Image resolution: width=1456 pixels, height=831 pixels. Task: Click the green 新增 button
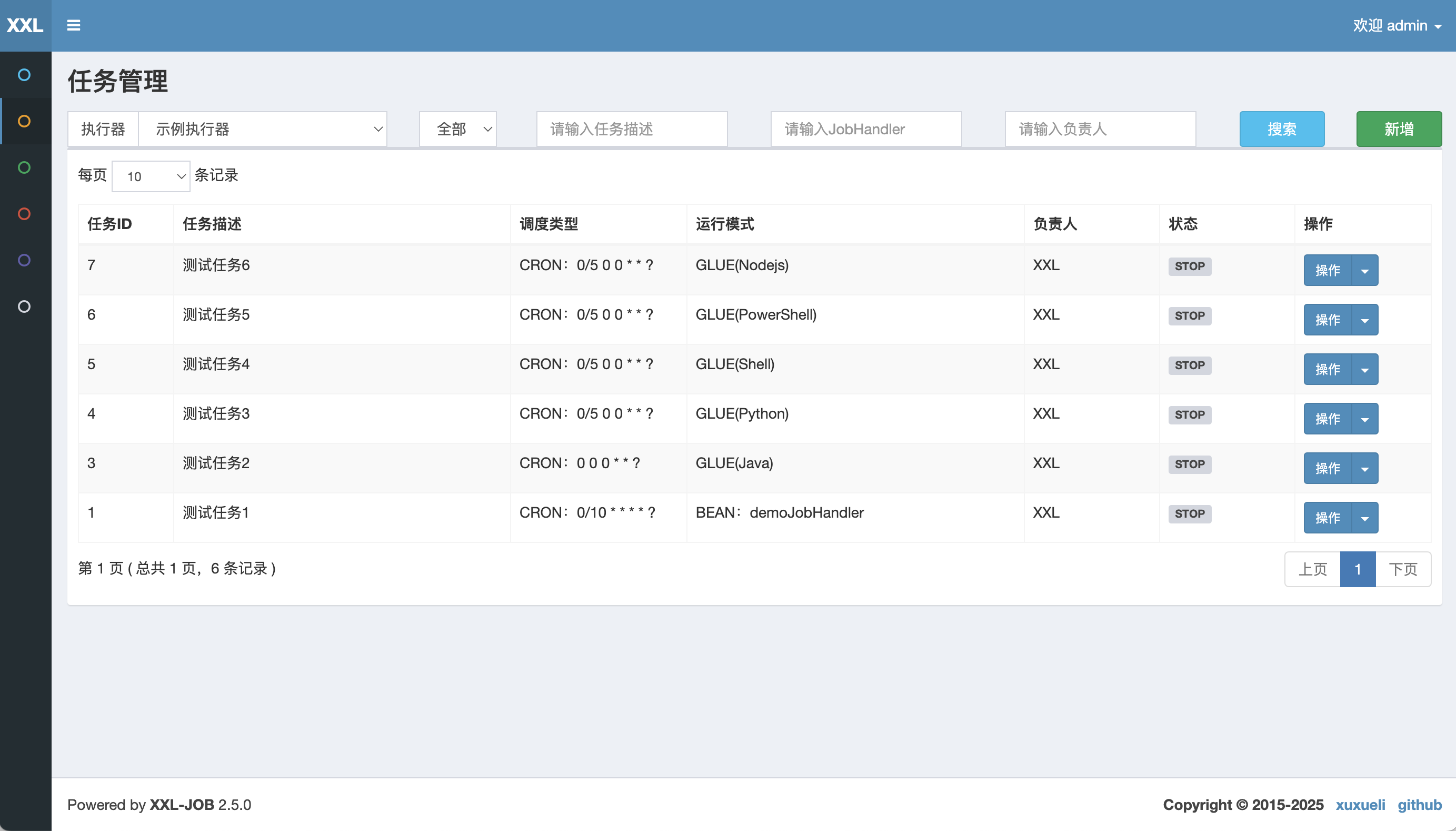(1399, 129)
